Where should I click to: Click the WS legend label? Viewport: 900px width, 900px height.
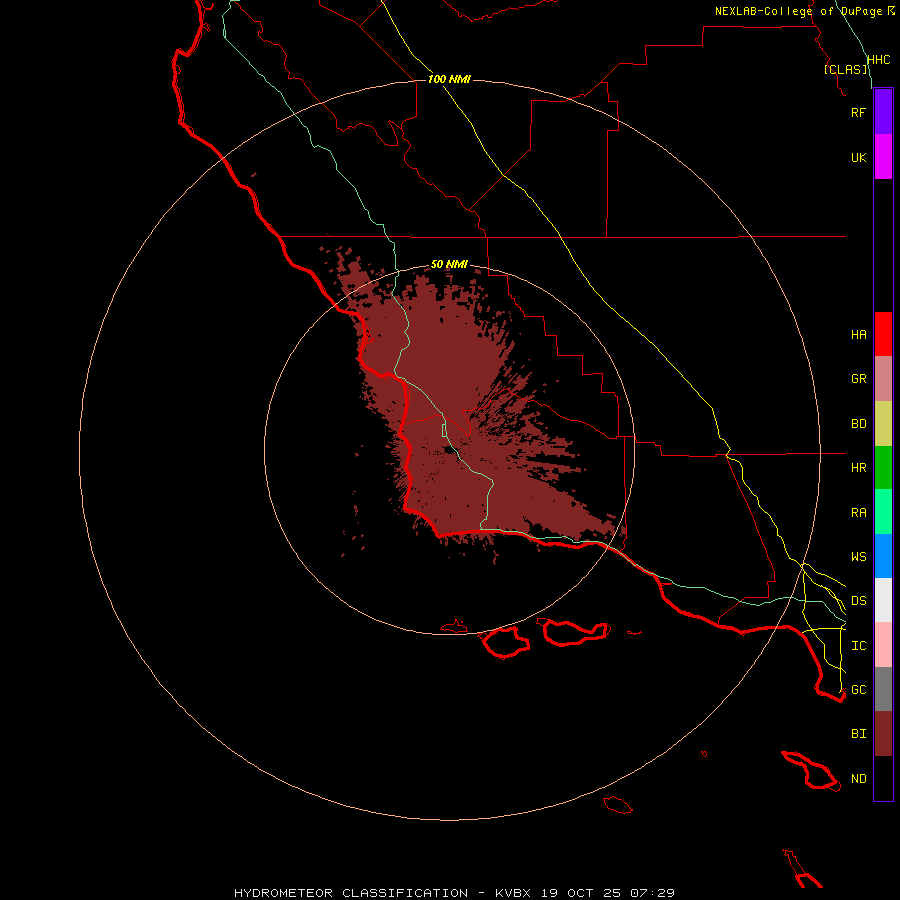[858, 557]
